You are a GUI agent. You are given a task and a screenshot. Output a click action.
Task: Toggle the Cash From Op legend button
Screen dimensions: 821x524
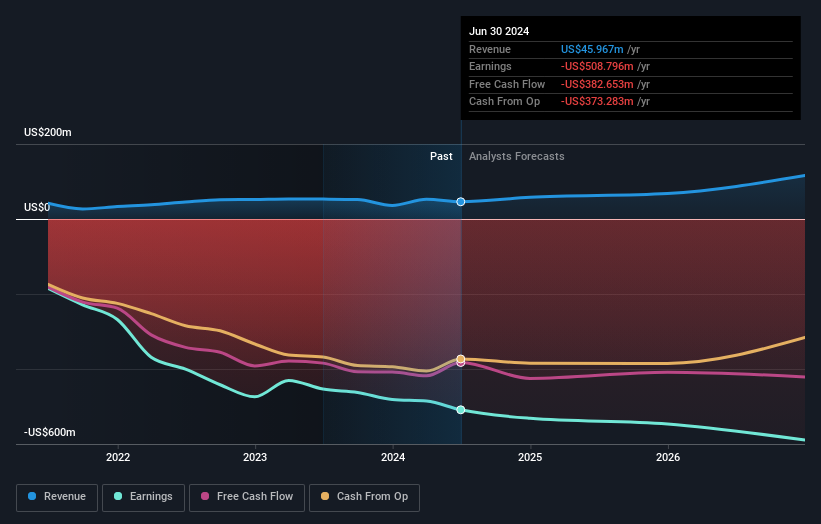pyautogui.click(x=364, y=497)
